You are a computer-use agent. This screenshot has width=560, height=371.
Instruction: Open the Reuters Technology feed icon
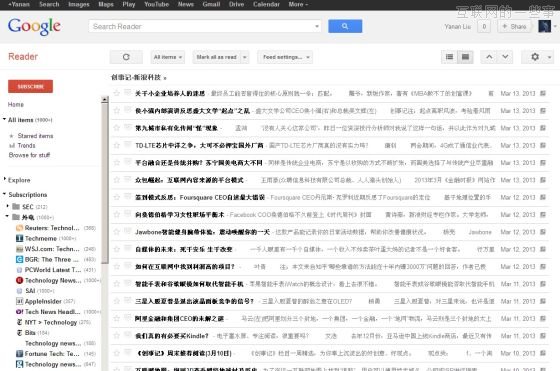click(19, 228)
